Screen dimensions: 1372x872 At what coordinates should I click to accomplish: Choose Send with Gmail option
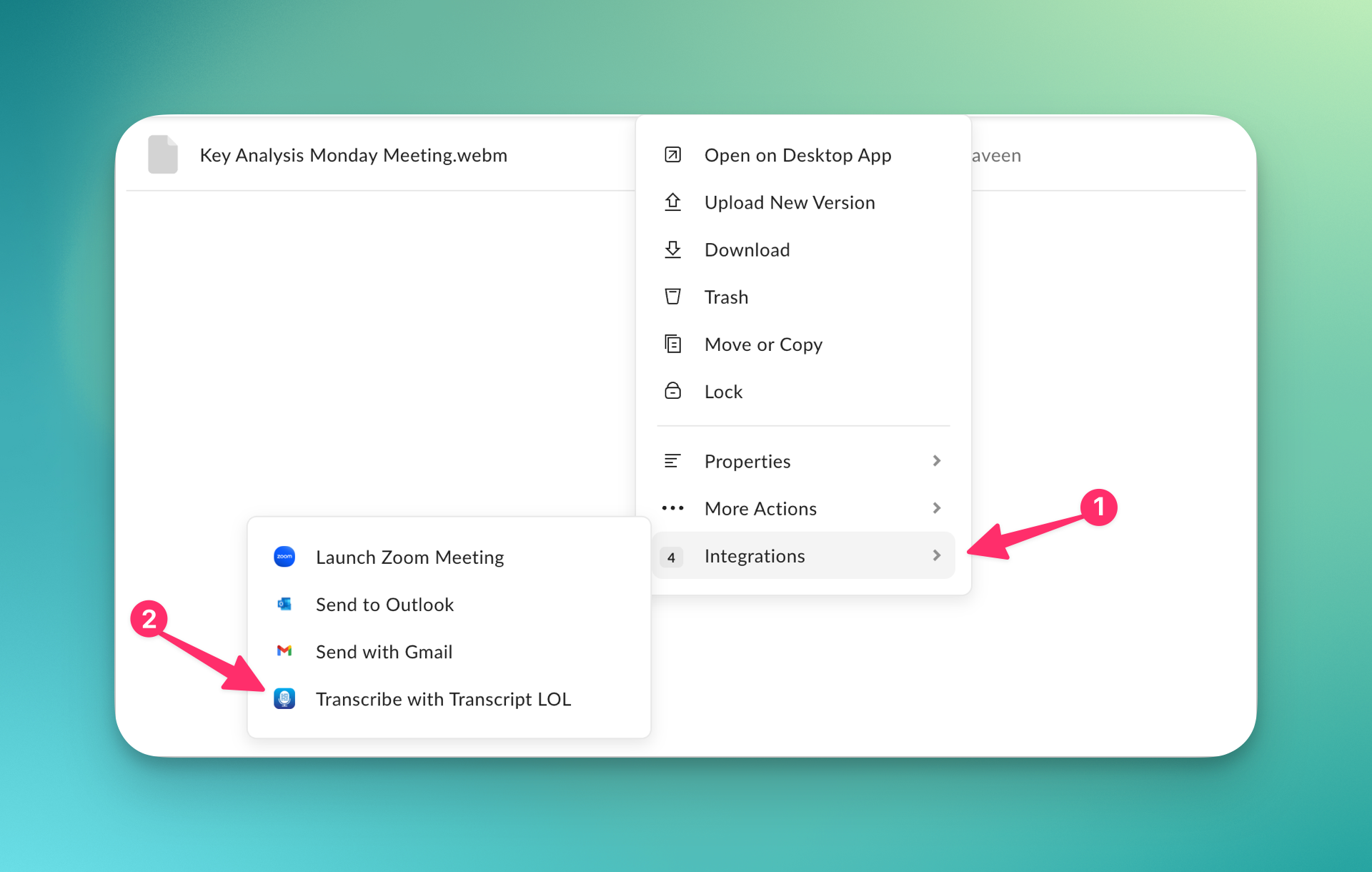pos(384,652)
